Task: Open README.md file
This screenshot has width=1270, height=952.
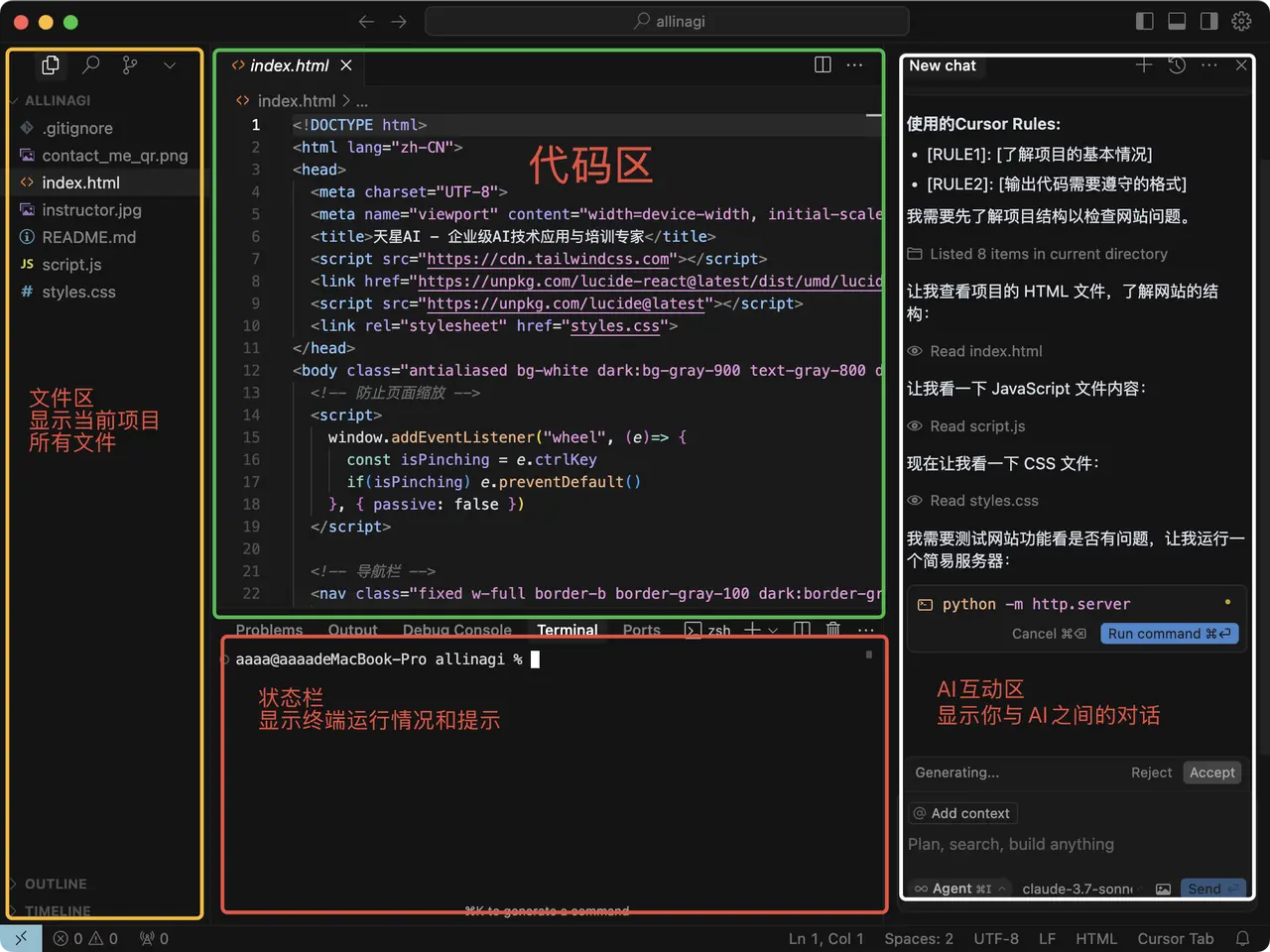Action: pyautogui.click(x=88, y=237)
